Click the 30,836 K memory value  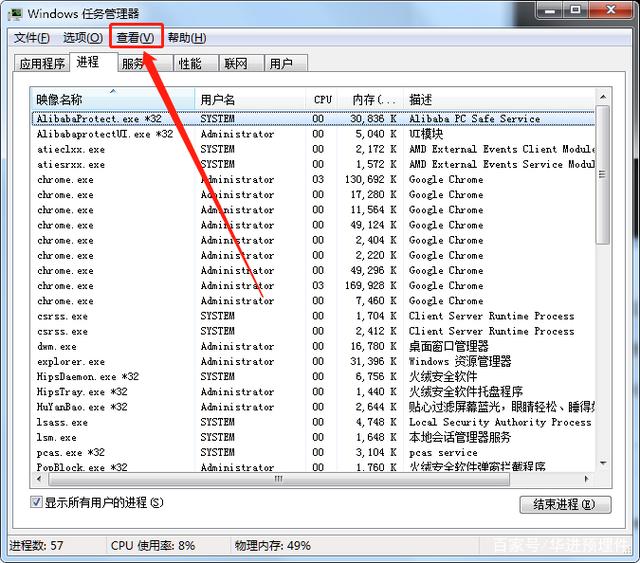373,119
